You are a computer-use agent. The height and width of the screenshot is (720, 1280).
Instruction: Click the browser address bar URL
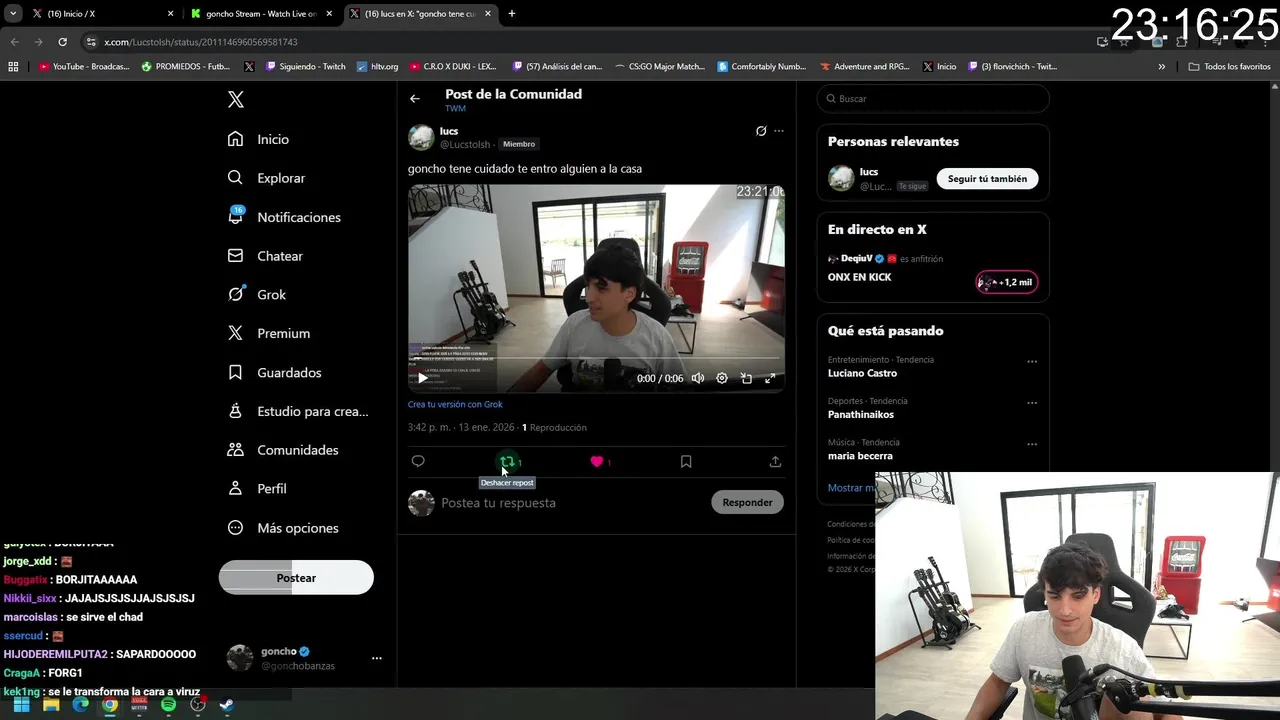coord(201,42)
